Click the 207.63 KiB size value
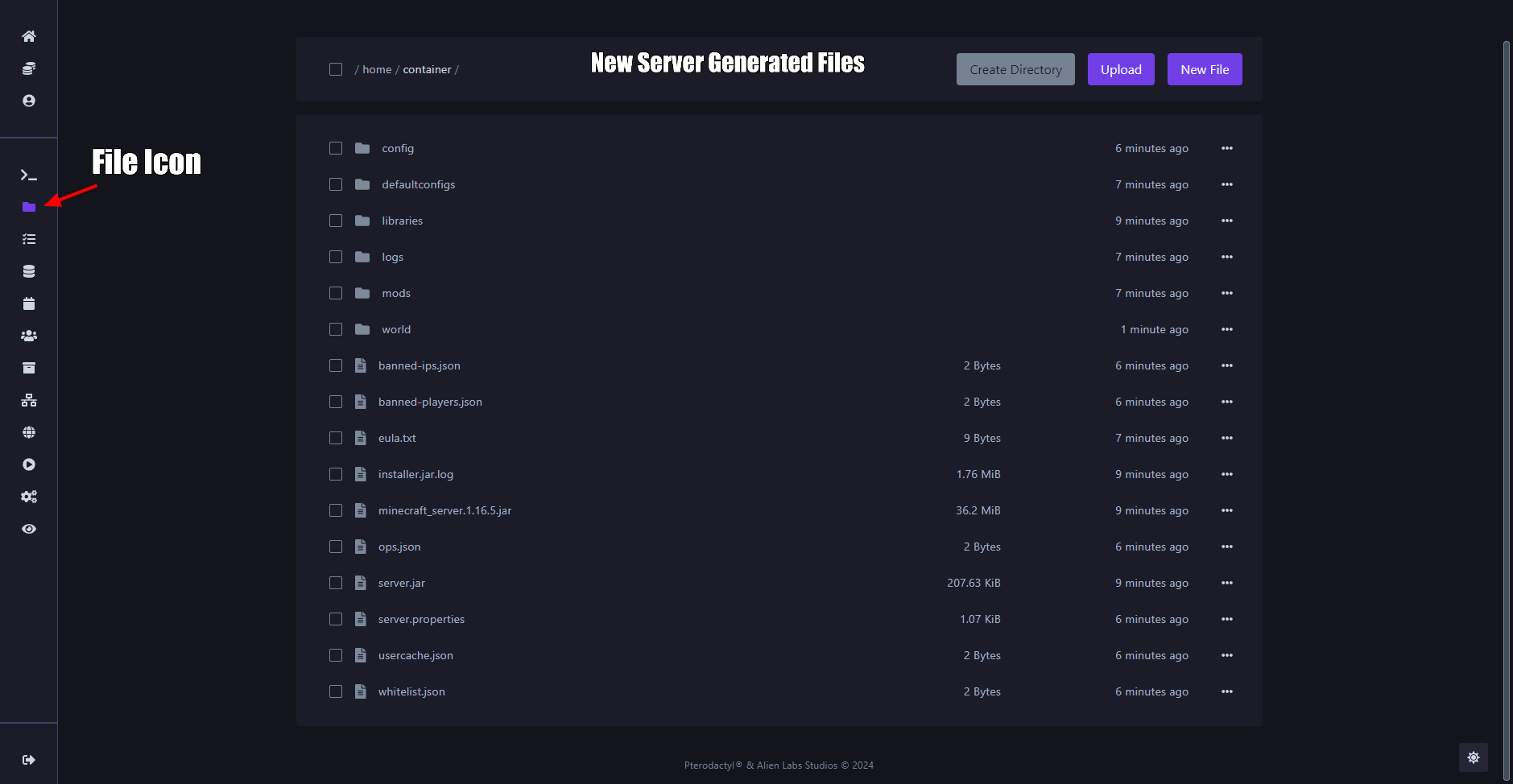The image size is (1513, 784). (974, 583)
